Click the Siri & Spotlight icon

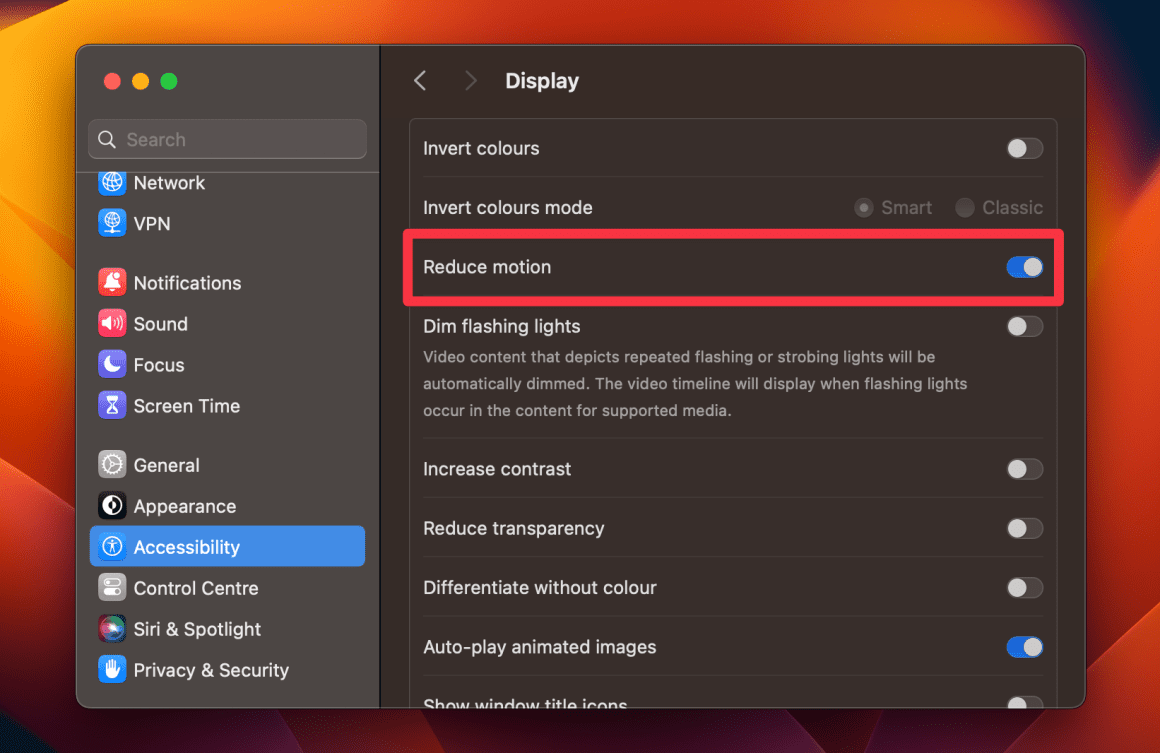(x=112, y=628)
